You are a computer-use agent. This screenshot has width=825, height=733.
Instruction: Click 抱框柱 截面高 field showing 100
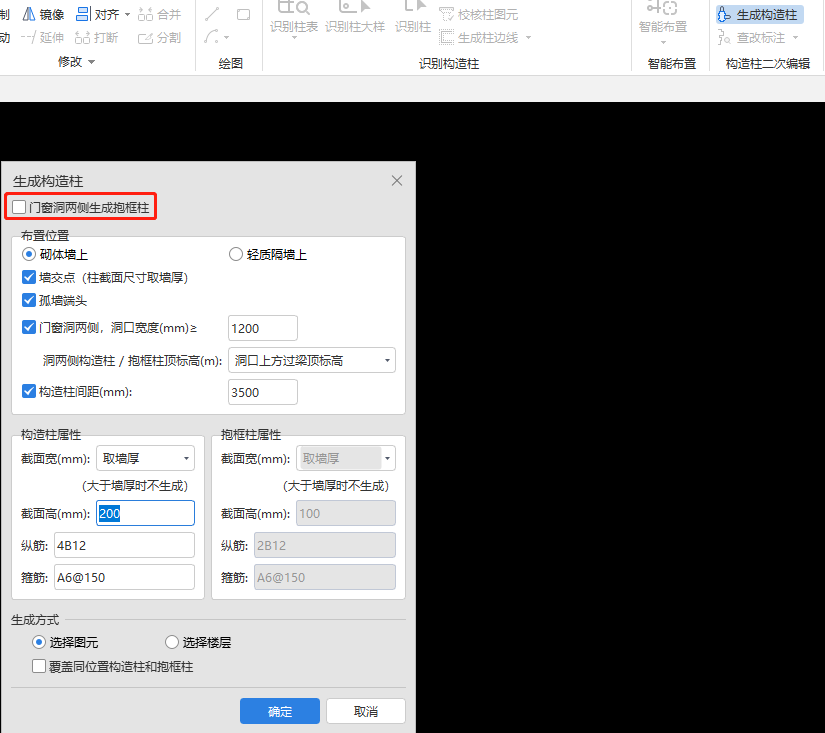[346, 514]
